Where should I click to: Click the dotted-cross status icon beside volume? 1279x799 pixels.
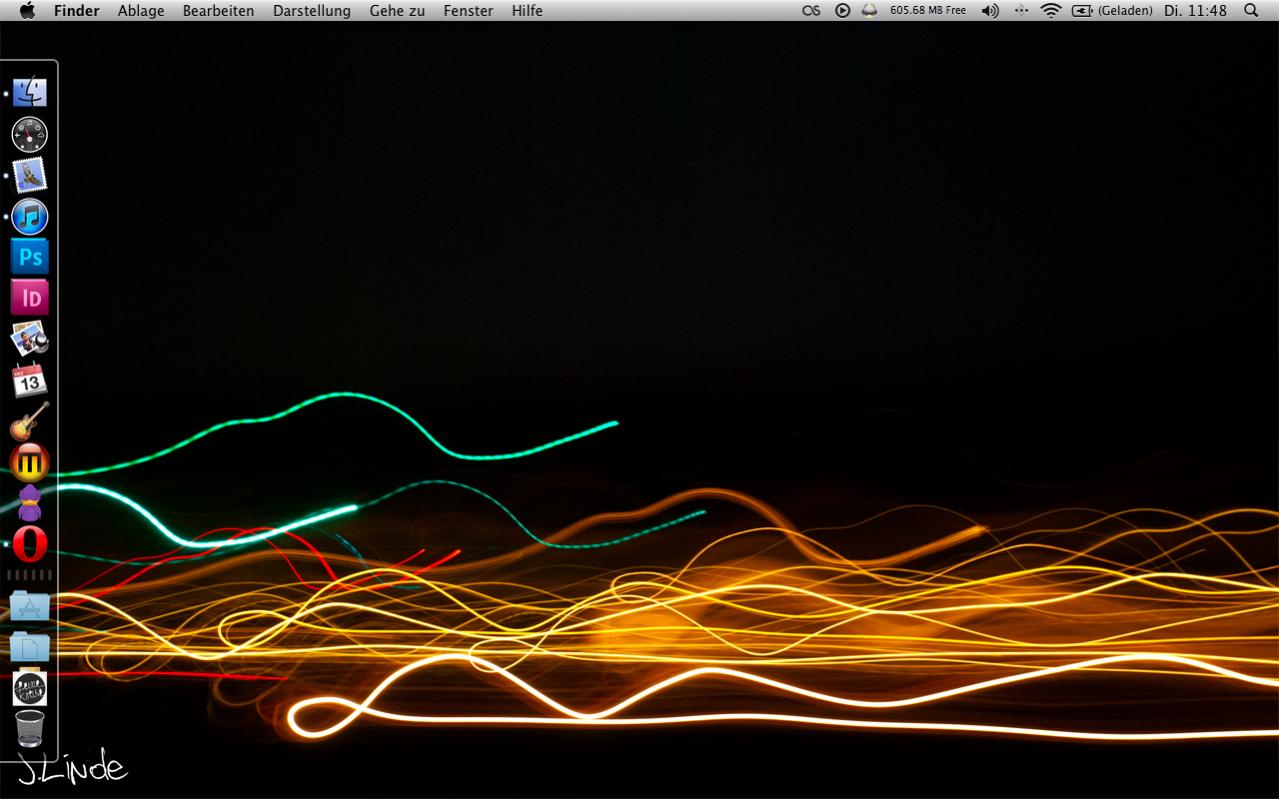click(x=1021, y=10)
